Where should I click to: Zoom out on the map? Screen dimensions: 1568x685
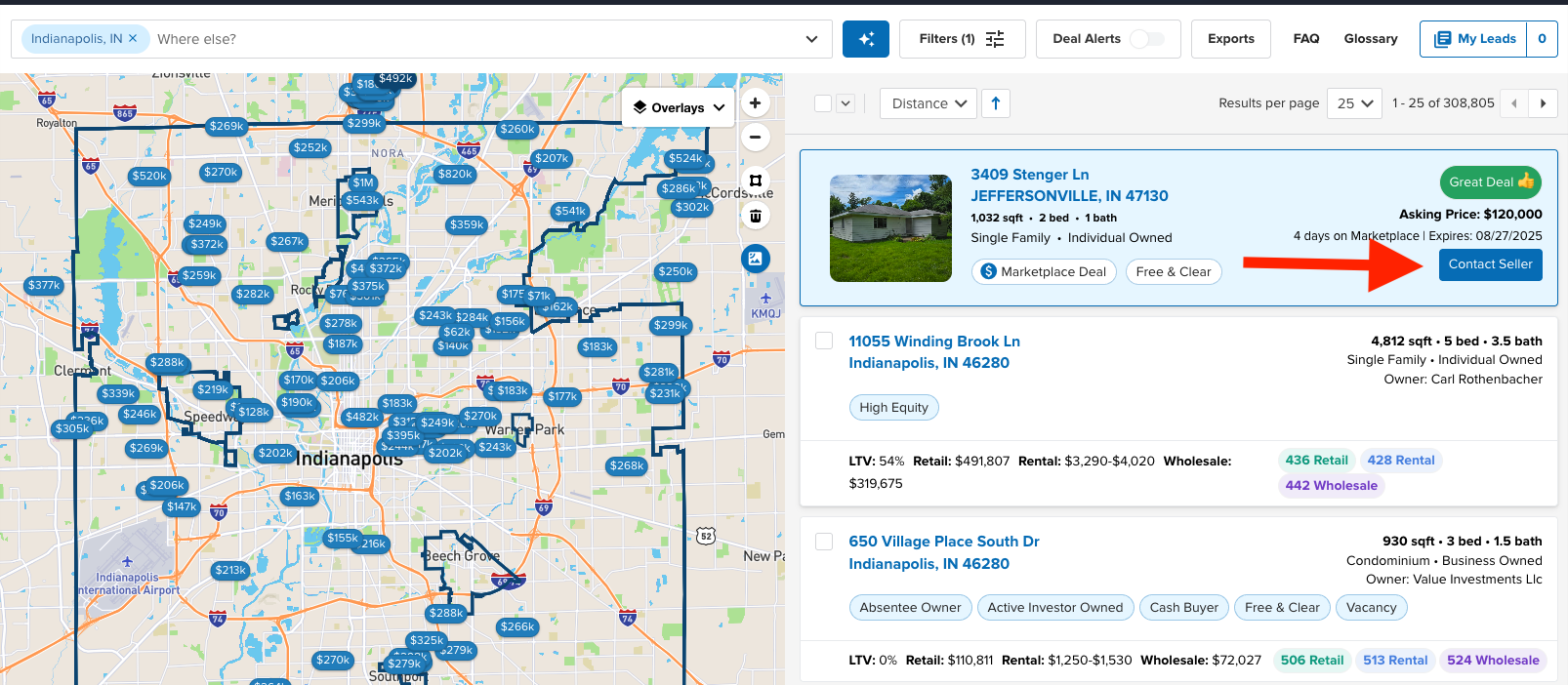click(x=755, y=138)
